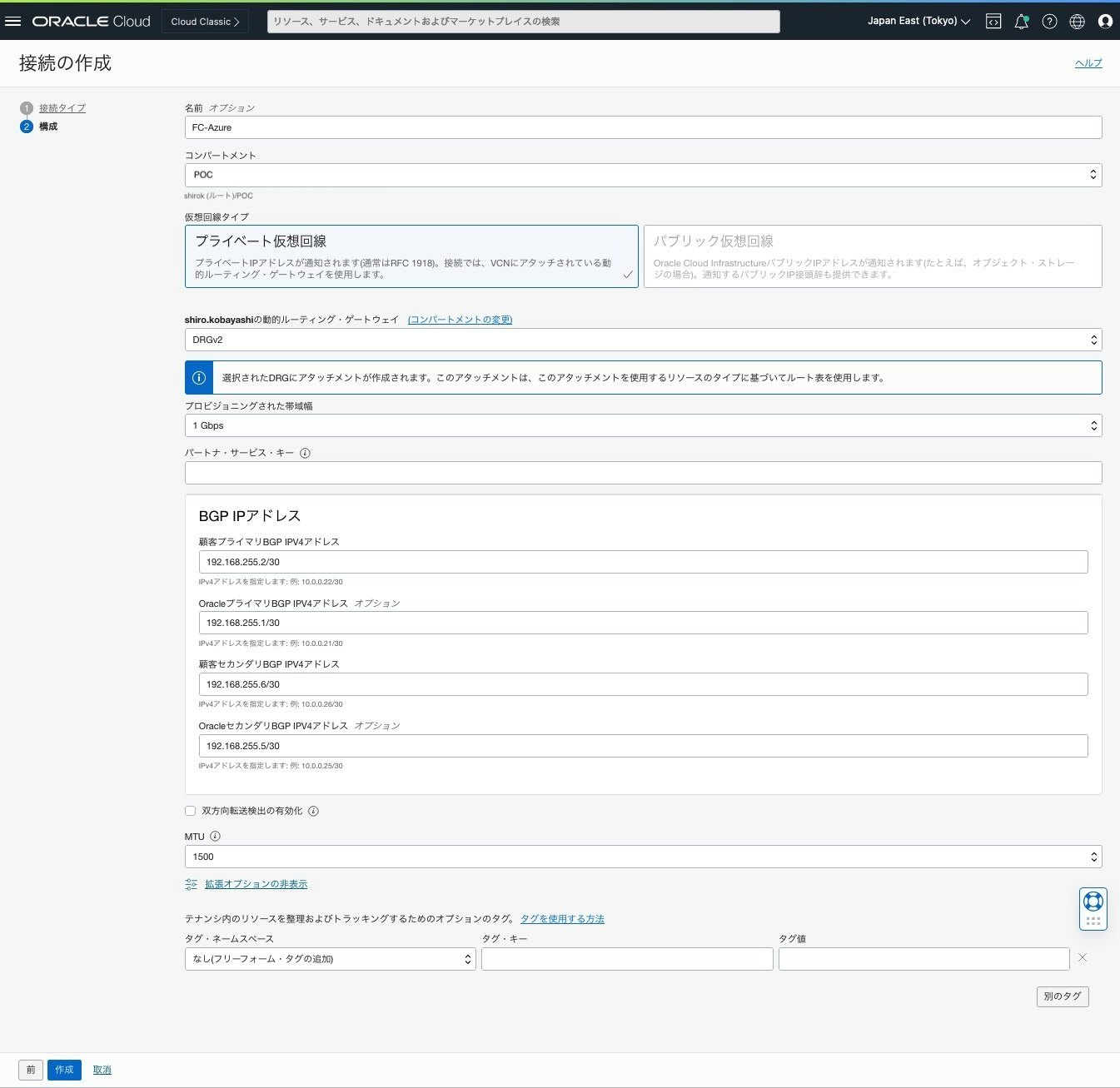Click the blue info banner icon
The image size is (1120, 1088).
(x=199, y=378)
